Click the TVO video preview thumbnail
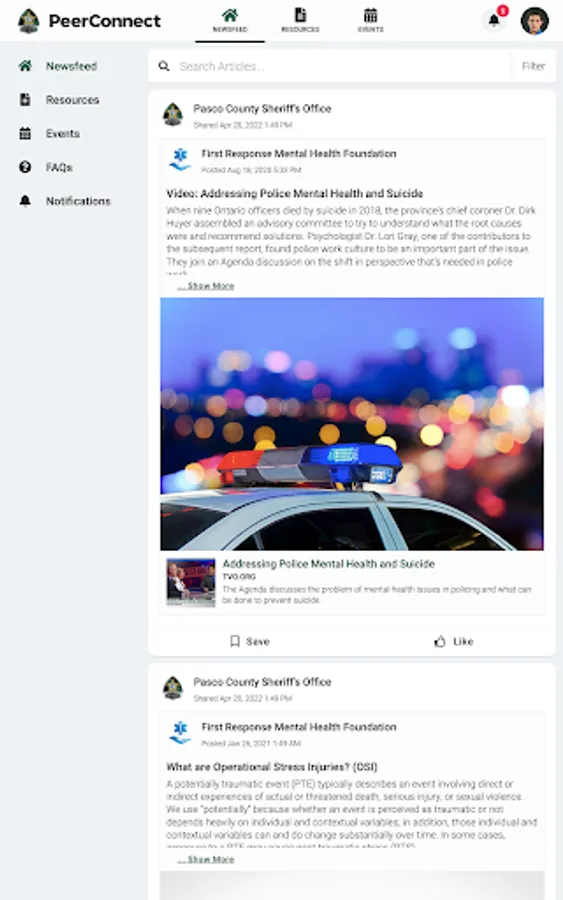Viewport: 563px width, 900px height. pyautogui.click(x=191, y=582)
